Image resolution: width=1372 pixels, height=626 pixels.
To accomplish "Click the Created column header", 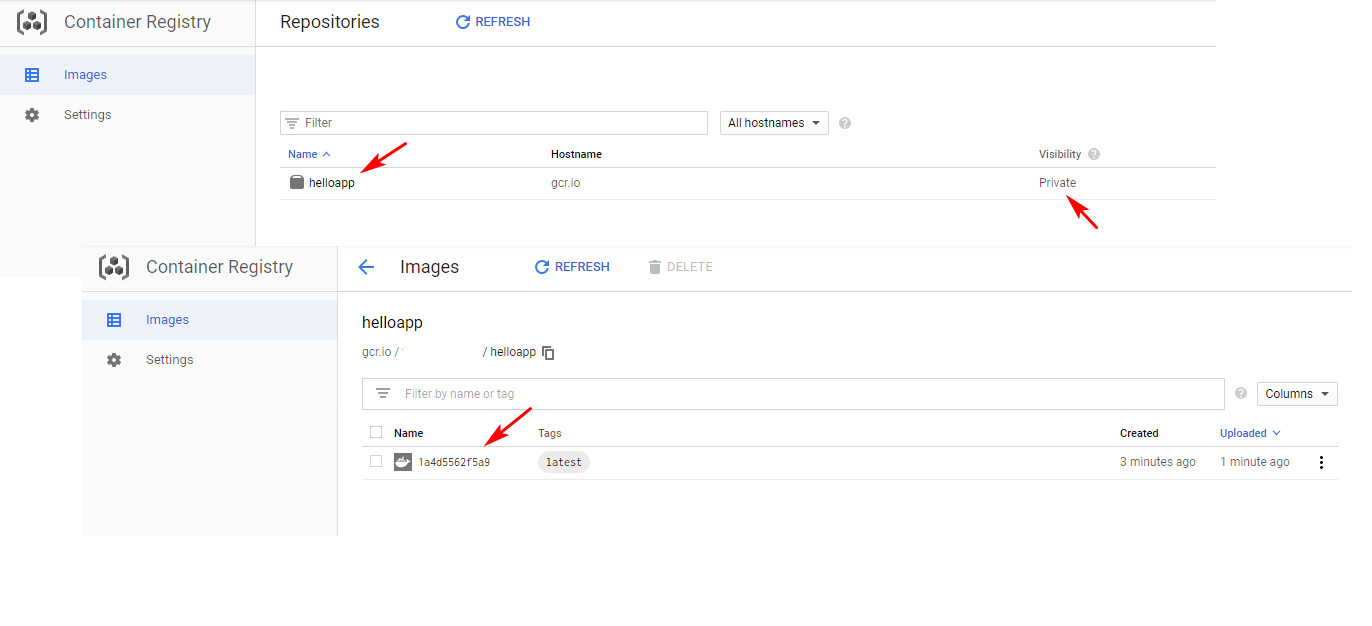I will 1139,433.
